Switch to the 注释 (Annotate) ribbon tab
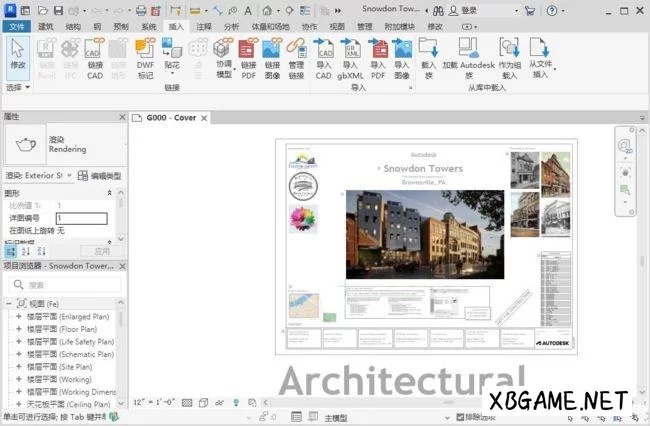Image resolution: width=650 pixels, height=426 pixels. (204, 26)
